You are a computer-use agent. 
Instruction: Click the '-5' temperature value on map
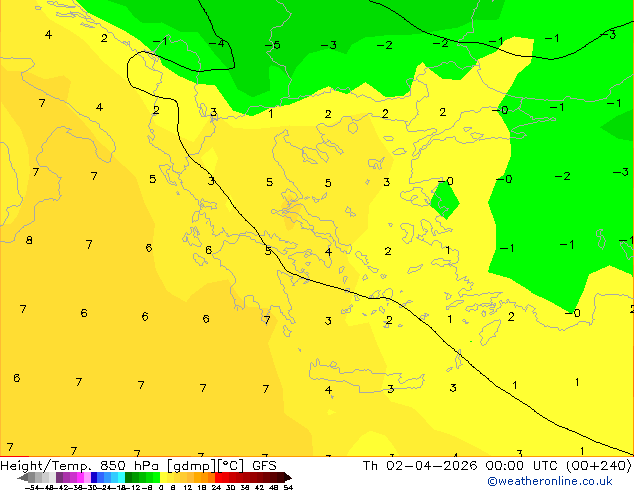tap(273, 45)
